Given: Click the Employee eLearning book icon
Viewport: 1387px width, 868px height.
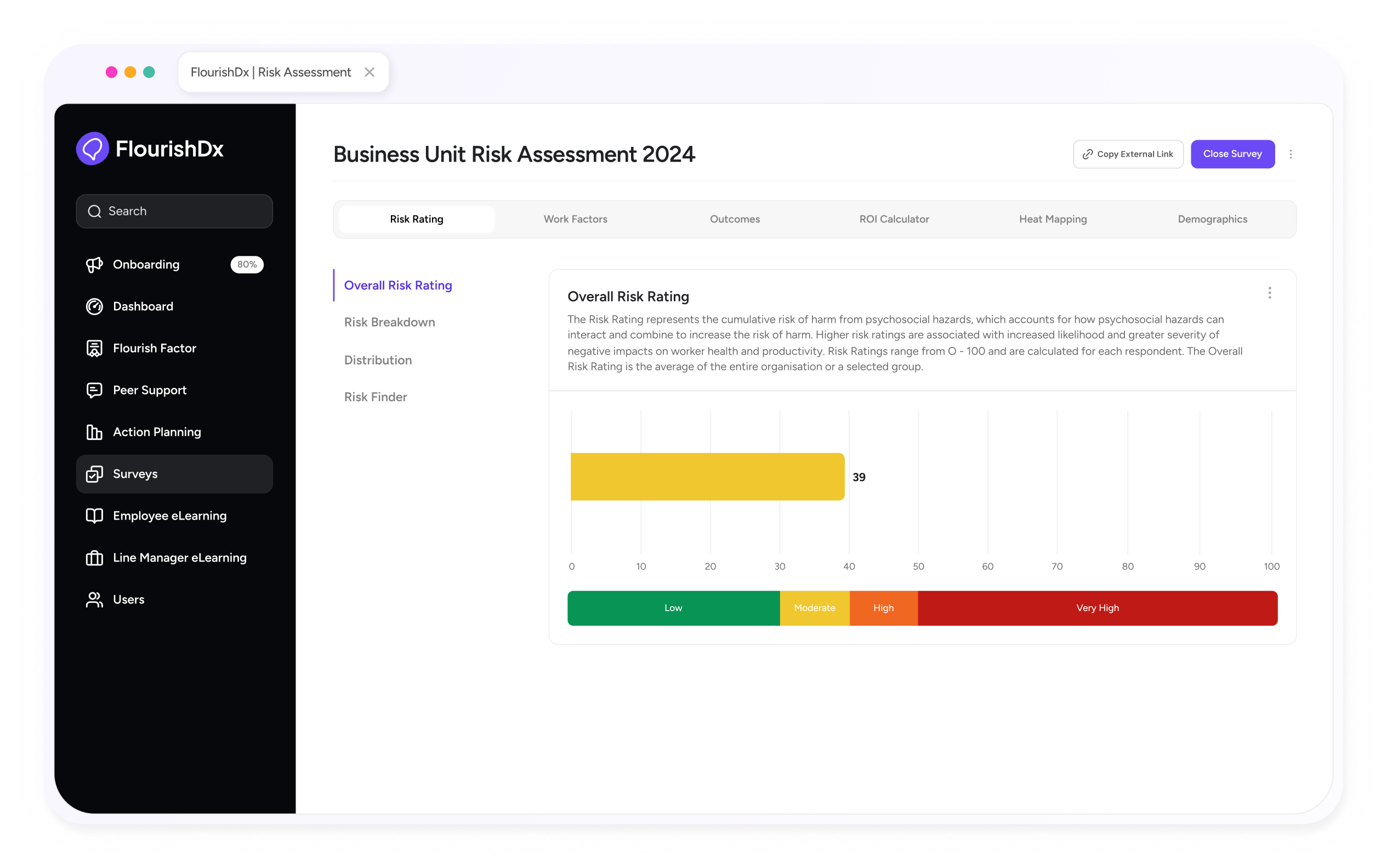Looking at the screenshot, I should (94, 516).
